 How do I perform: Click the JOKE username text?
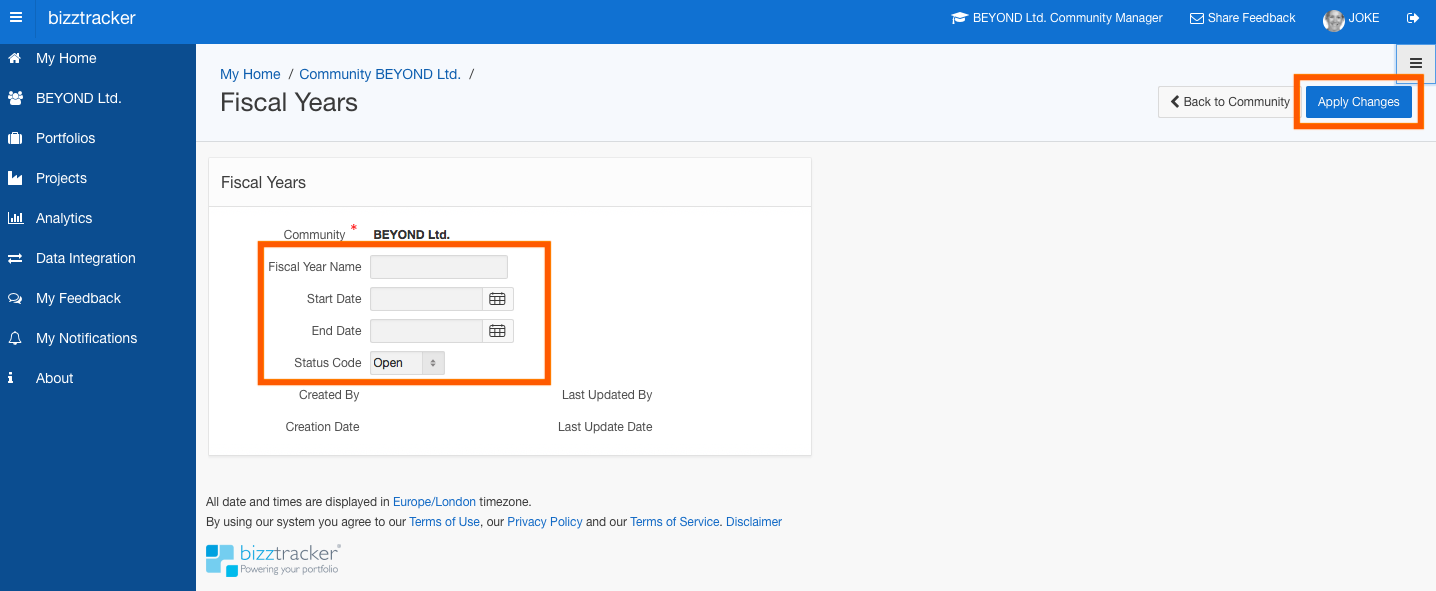tap(1364, 18)
